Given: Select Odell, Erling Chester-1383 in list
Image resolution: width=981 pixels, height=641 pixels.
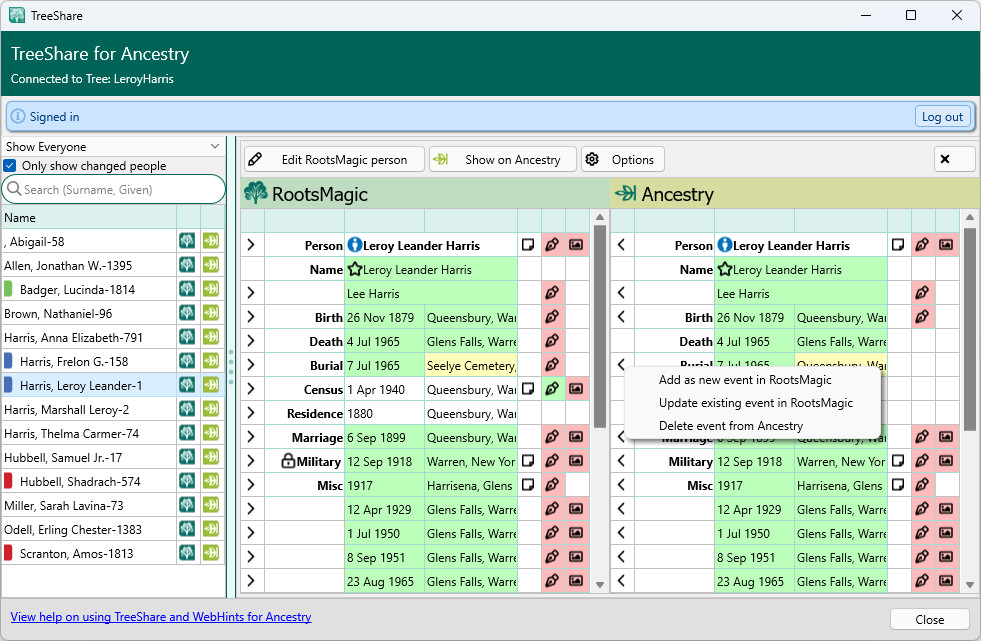Looking at the screenshot, I should (x=89, y=529).
